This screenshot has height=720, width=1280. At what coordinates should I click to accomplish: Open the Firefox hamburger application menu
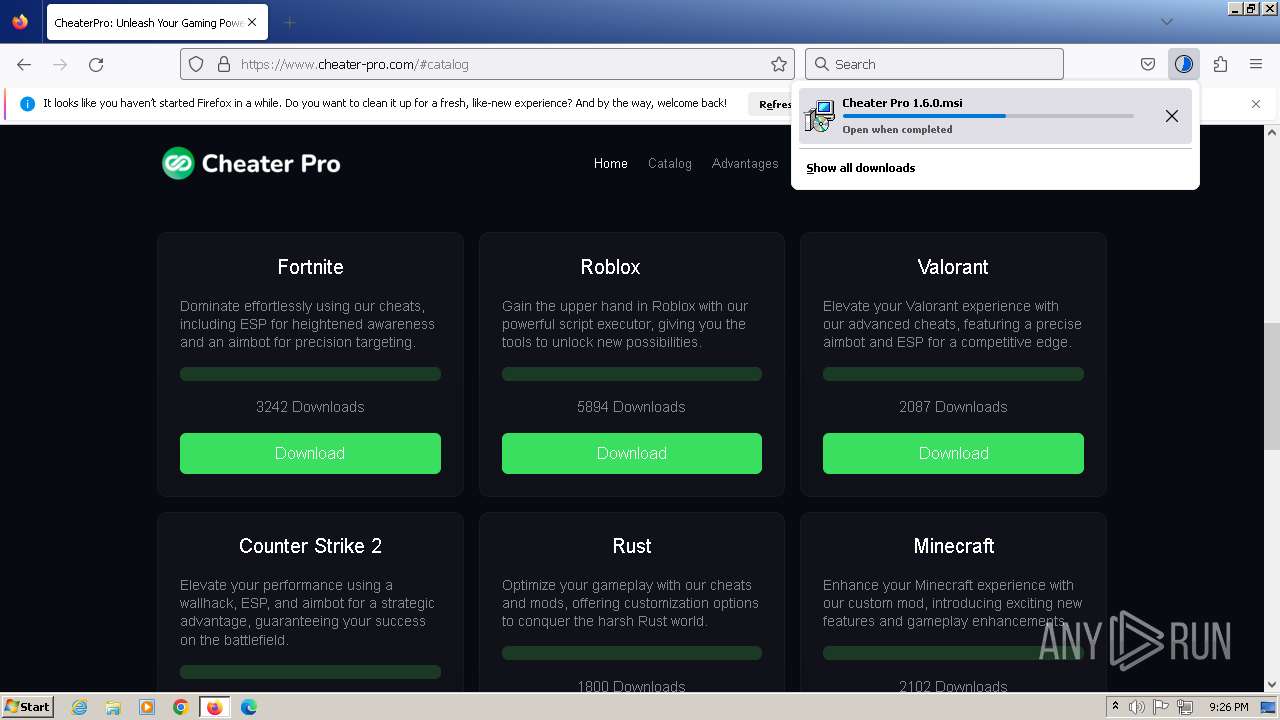pyautogui.click(x=1256, y=64)
